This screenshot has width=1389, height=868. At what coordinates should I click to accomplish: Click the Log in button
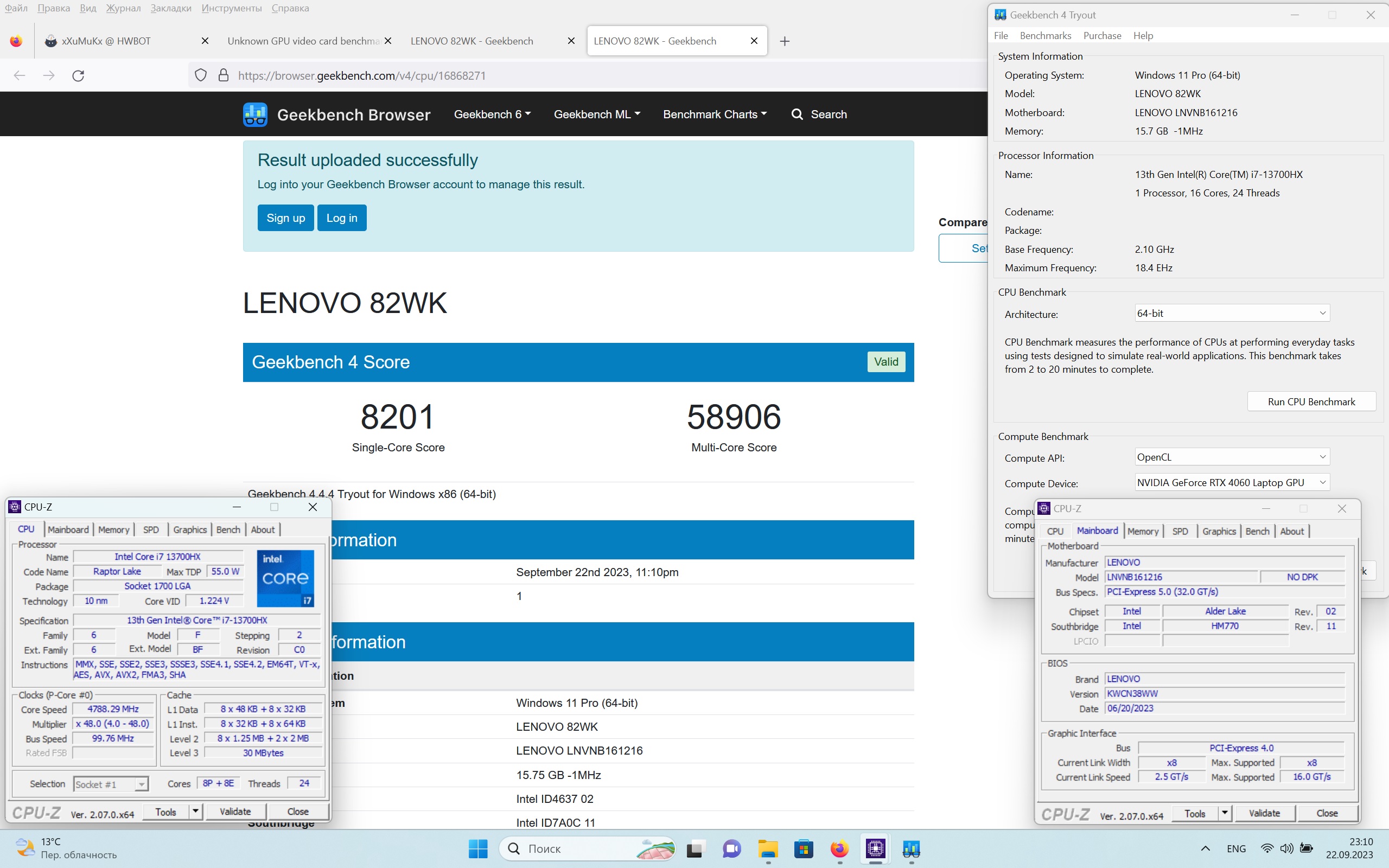[x=341, y=218]
